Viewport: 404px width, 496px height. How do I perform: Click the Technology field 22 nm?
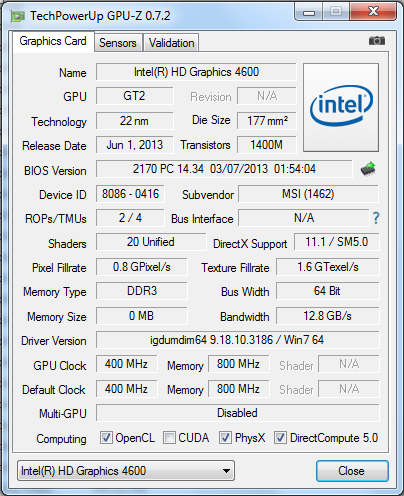pos(135,121)
